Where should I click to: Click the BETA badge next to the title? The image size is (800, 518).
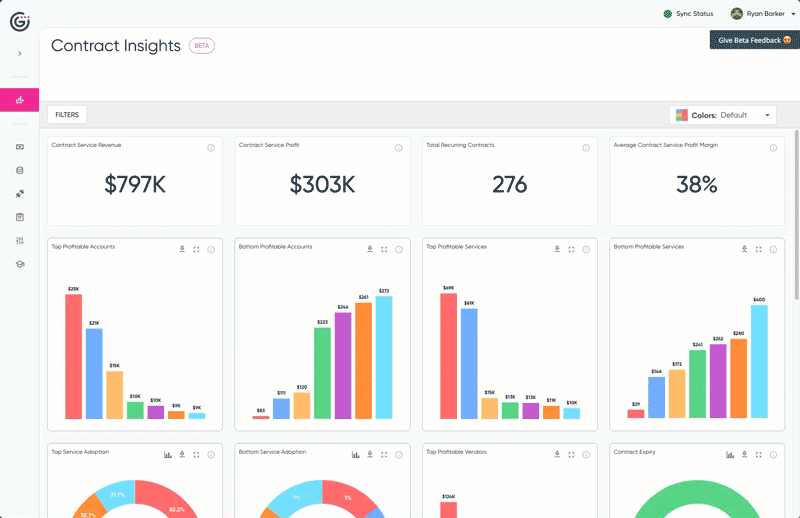click(x=202, y=46)
